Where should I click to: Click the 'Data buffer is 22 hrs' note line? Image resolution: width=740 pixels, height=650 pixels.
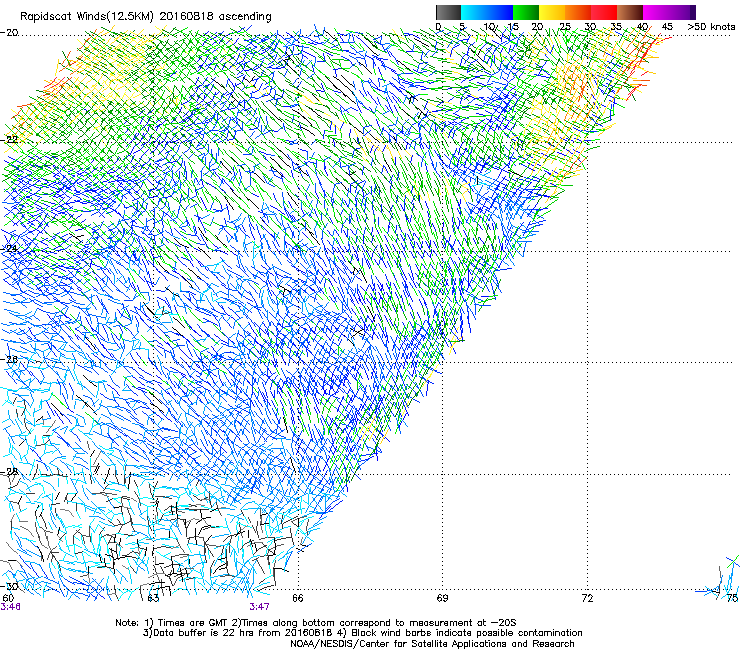(362, 633)
